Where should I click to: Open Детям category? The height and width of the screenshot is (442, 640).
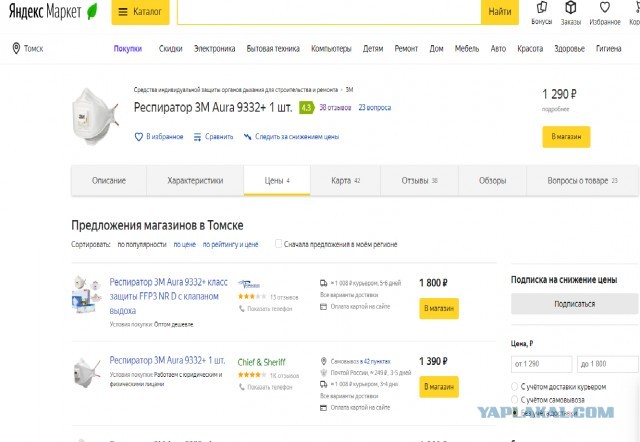pos(373,49)
